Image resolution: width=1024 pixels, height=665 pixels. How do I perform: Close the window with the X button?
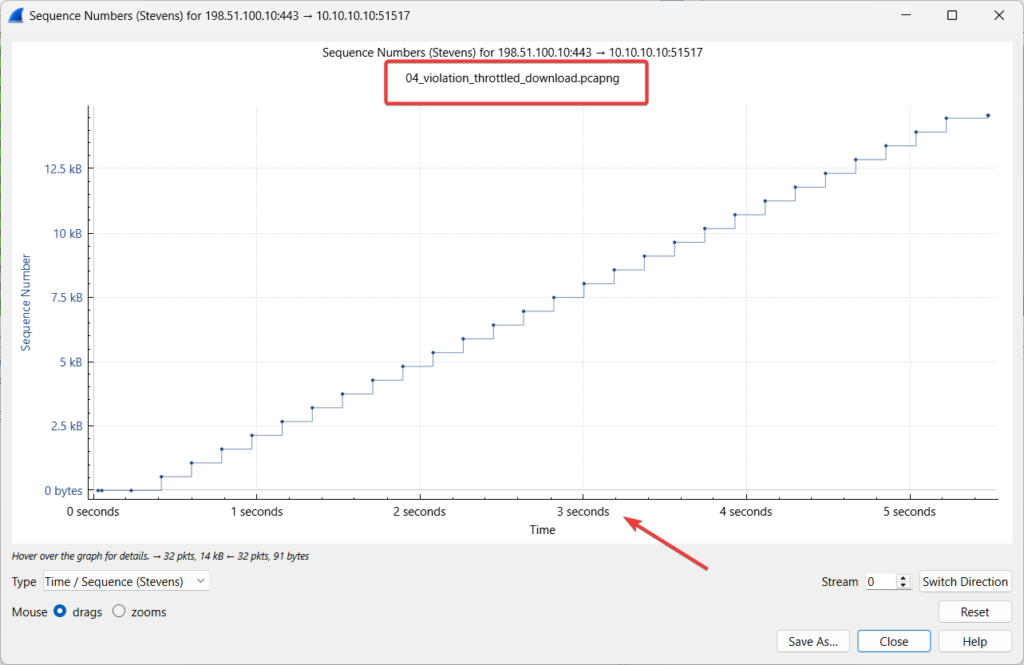tap(998, 16)
